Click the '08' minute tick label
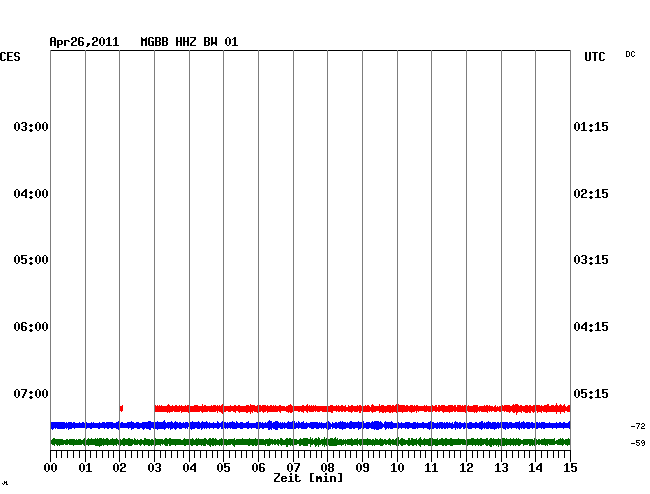650x494 pixels. pyautogui.click(x=327, y=467)
